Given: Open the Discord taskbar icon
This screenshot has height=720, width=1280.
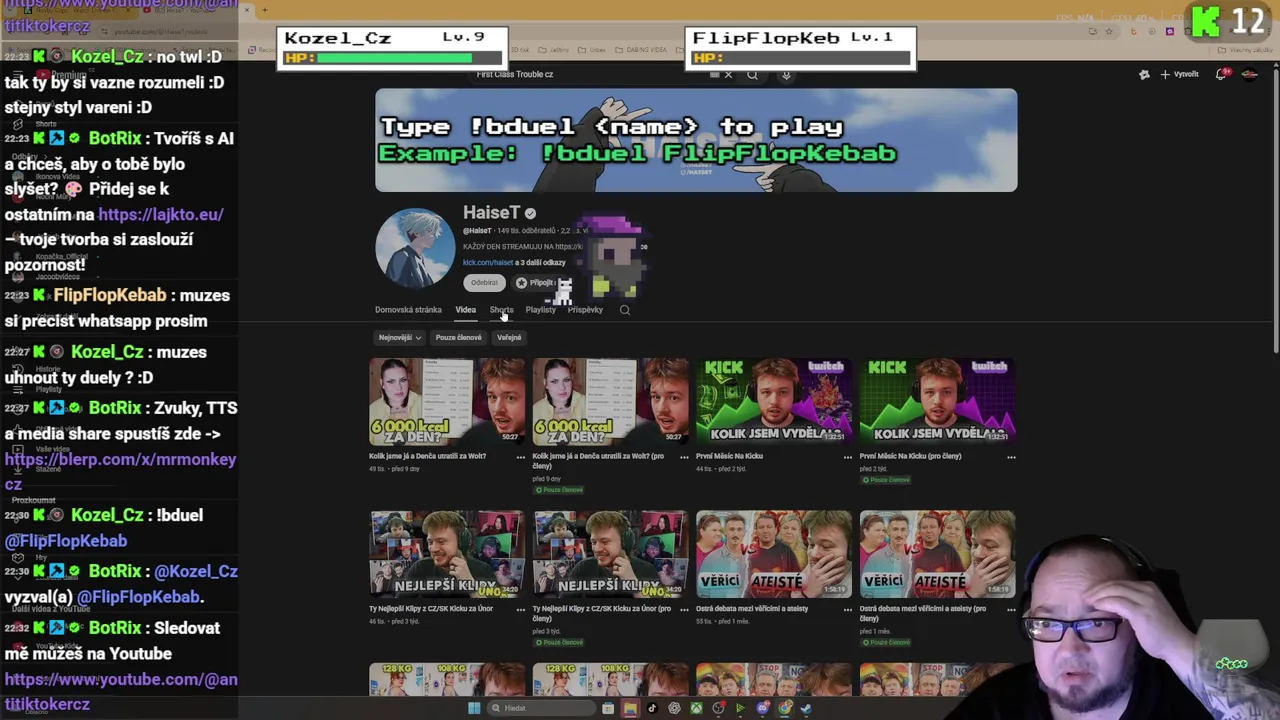Looking at the screenshot, I should (x=763, y=708).
